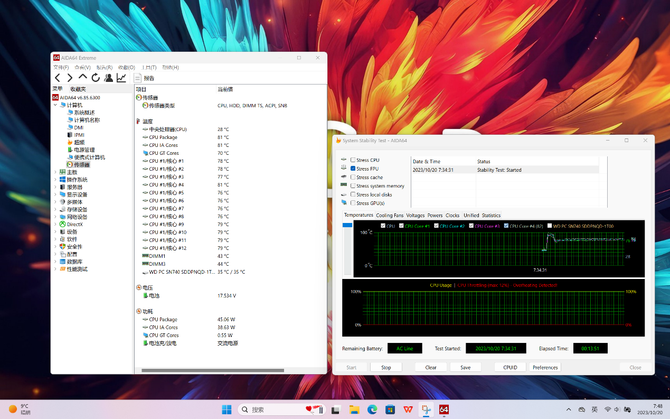Click the Clear button in Stability Test
Image resolution: width=670 pixels, height=419 pixels.
coord(431,367)
